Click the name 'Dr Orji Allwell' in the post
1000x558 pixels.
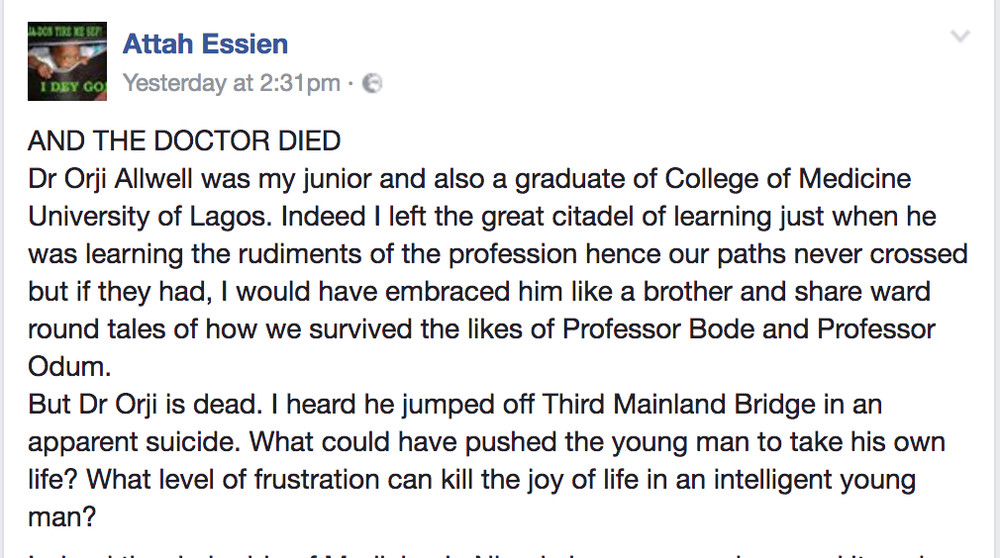[110, 179]
